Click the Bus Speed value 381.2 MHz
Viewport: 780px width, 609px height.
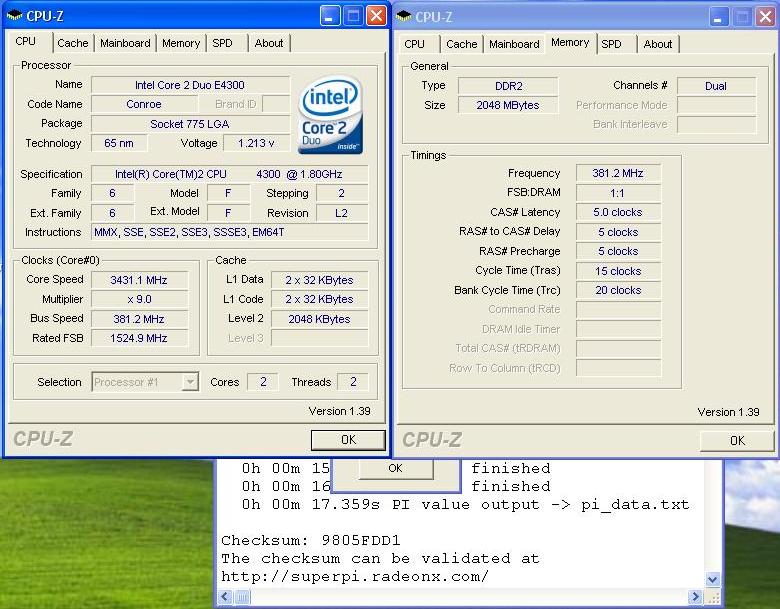point(139,319)
